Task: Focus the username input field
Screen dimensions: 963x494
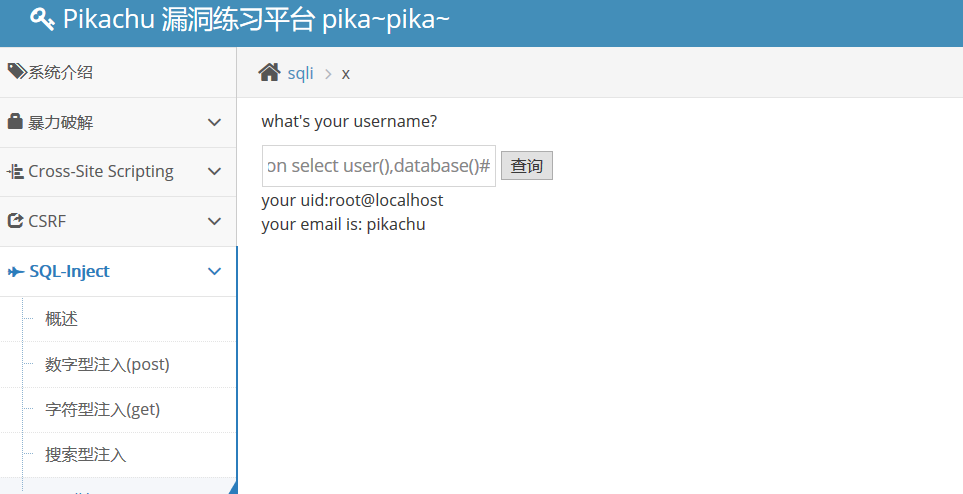Action: coord(379,166)
